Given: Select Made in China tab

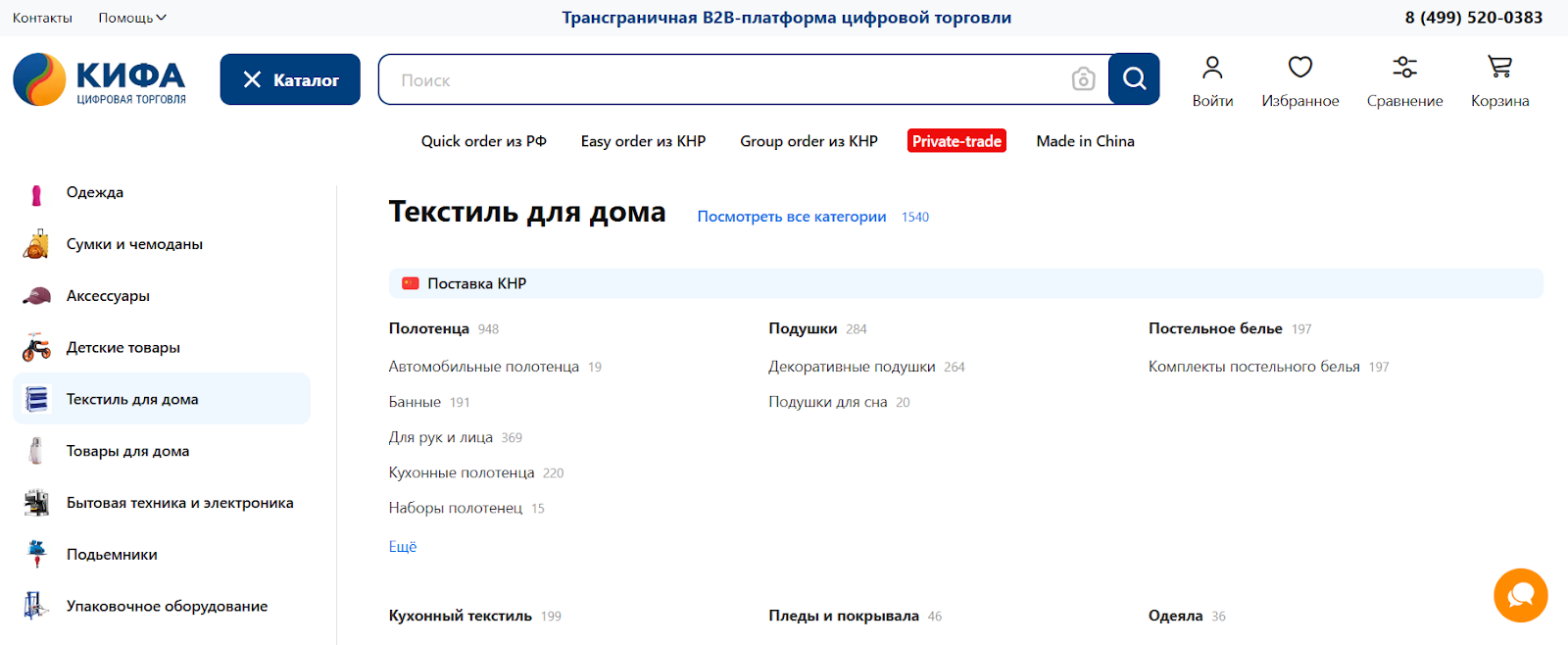Looking at the screenshot, I should pyautogui.click(x=1085, y=141).
